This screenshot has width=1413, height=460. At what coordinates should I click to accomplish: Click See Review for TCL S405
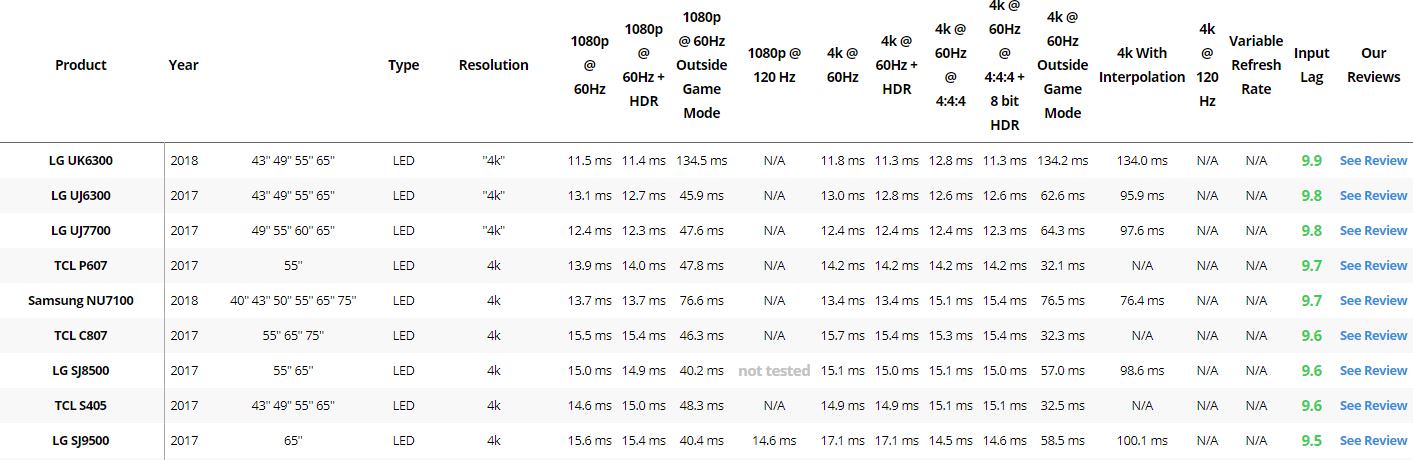coord(1373,405)
